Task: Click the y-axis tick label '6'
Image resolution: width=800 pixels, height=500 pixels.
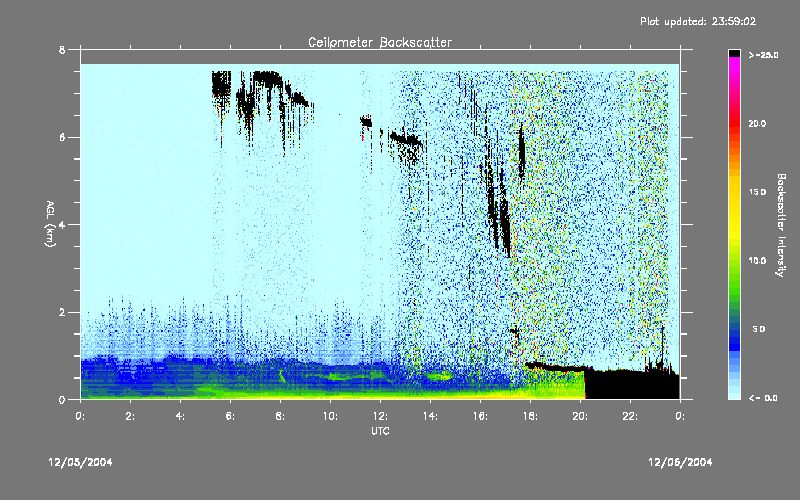Action: [x=62, y=137]
